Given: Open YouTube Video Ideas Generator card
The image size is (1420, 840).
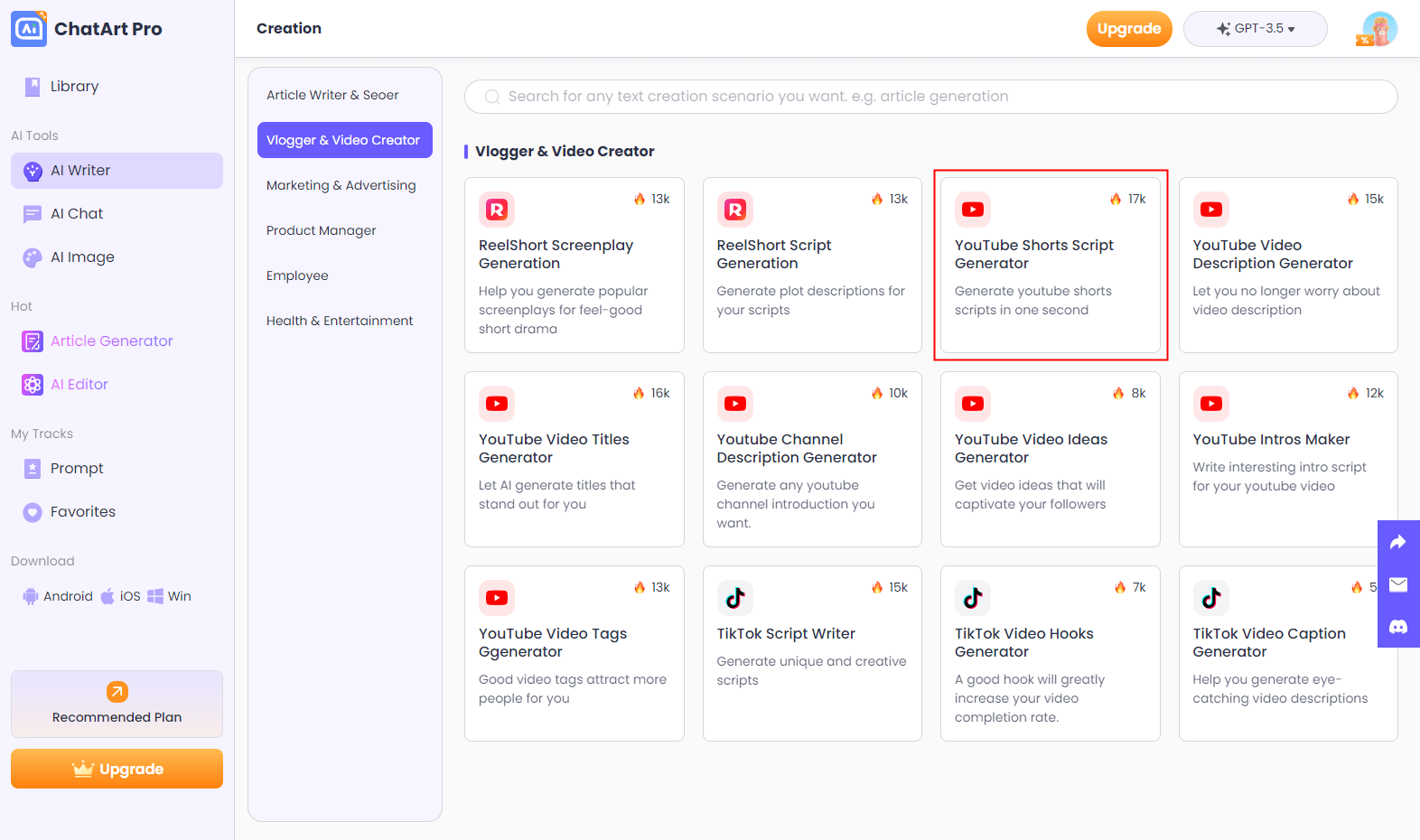Looking at the screenshot, I should coord(1051,460).
